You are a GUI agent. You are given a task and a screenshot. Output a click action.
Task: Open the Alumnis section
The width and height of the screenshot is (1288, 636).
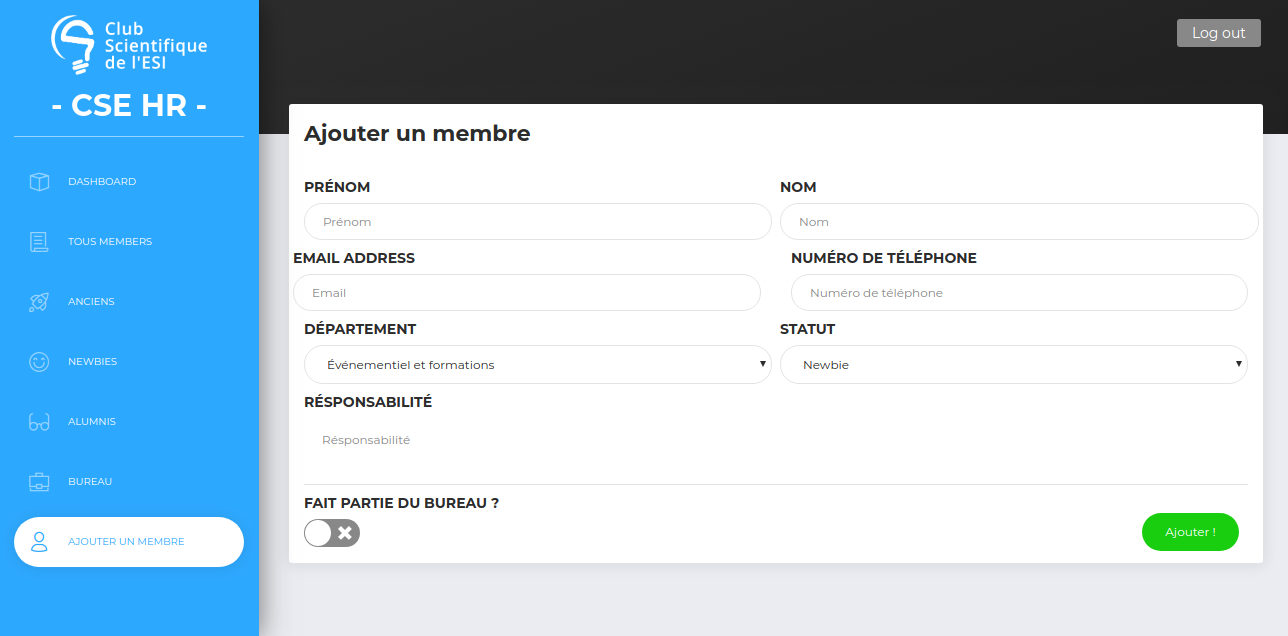129,422
